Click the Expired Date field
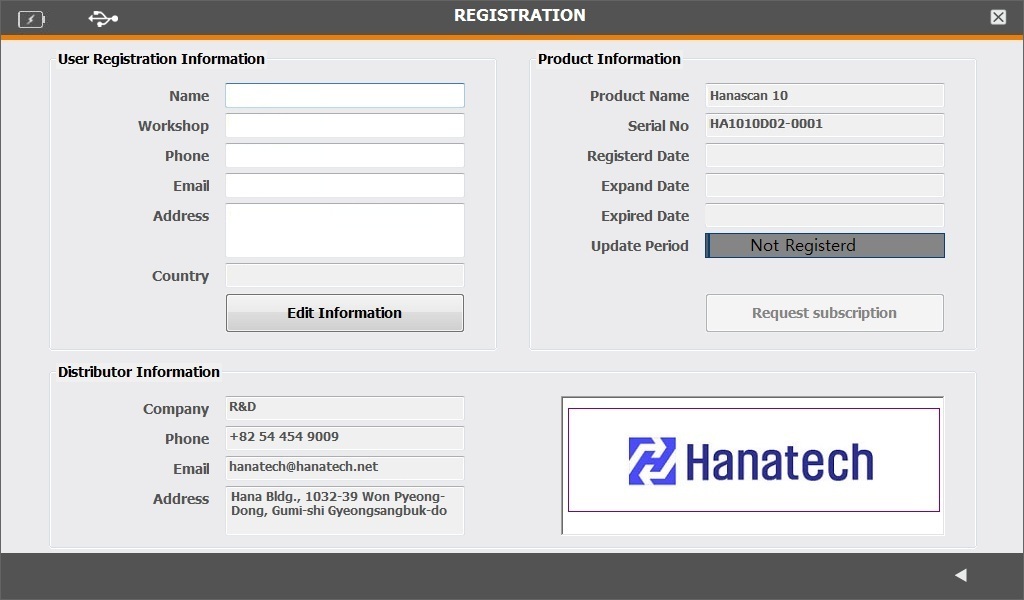1024x600 pixels. click(x=824, y=216)
